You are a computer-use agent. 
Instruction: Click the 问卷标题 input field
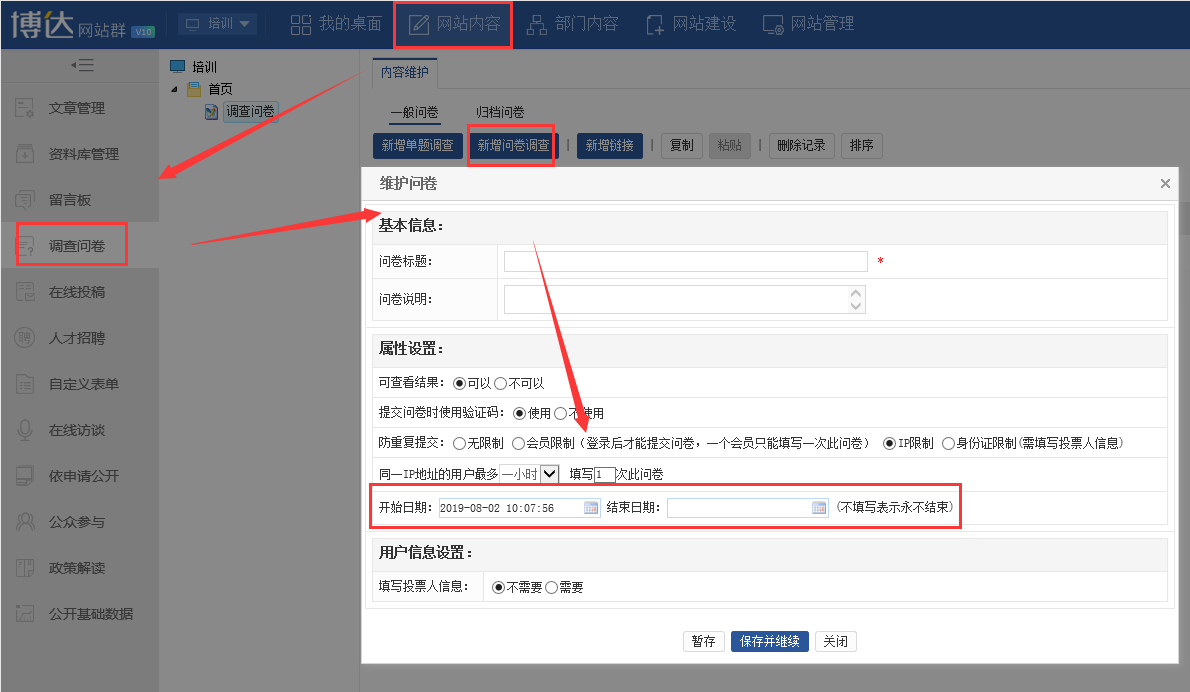[685, 261]
